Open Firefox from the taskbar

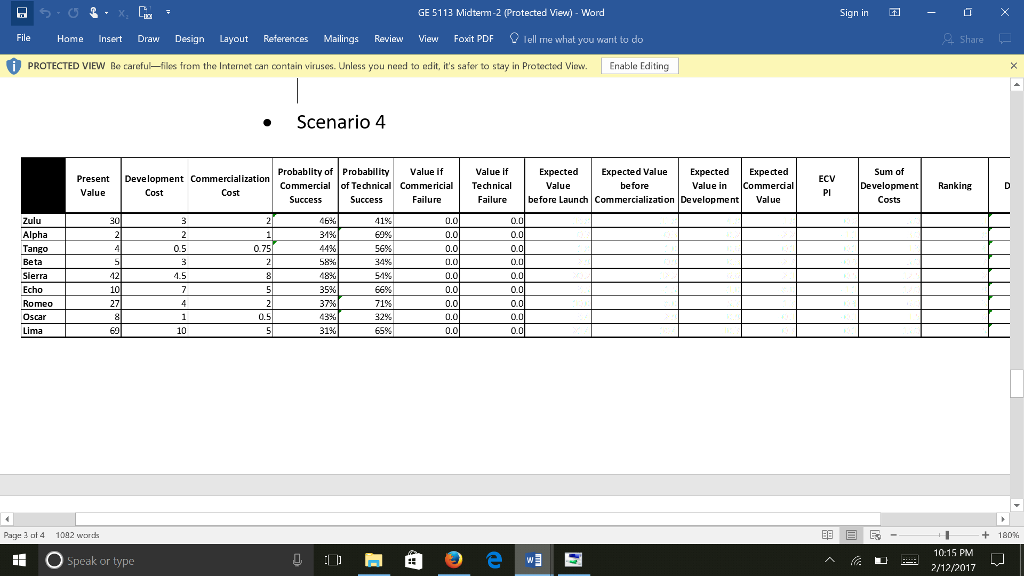453,560
